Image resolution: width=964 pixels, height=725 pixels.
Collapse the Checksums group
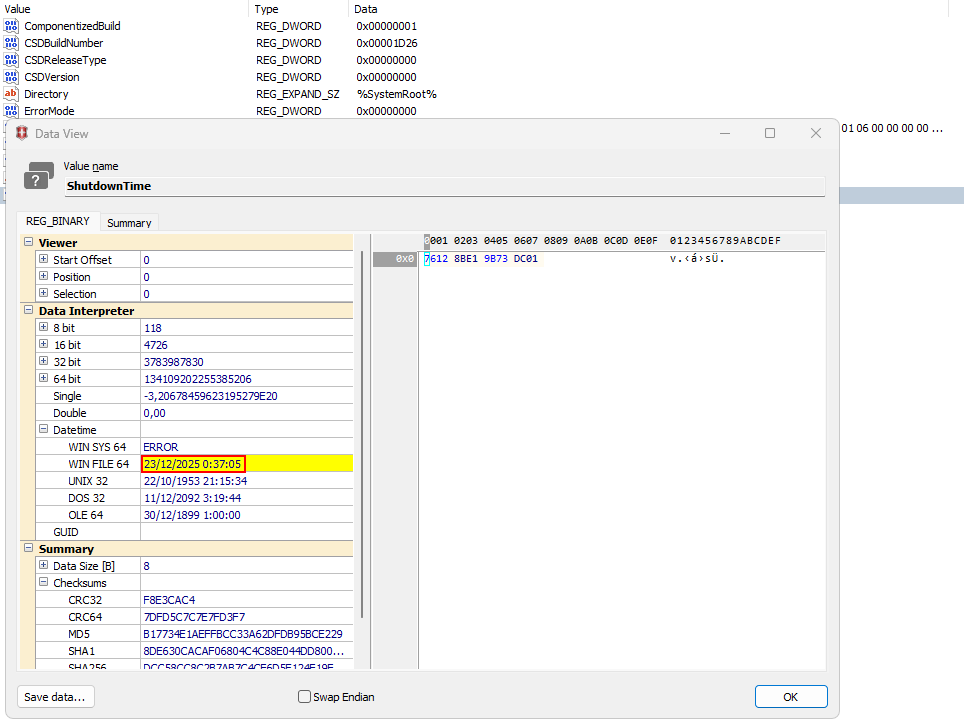[43, 583]
